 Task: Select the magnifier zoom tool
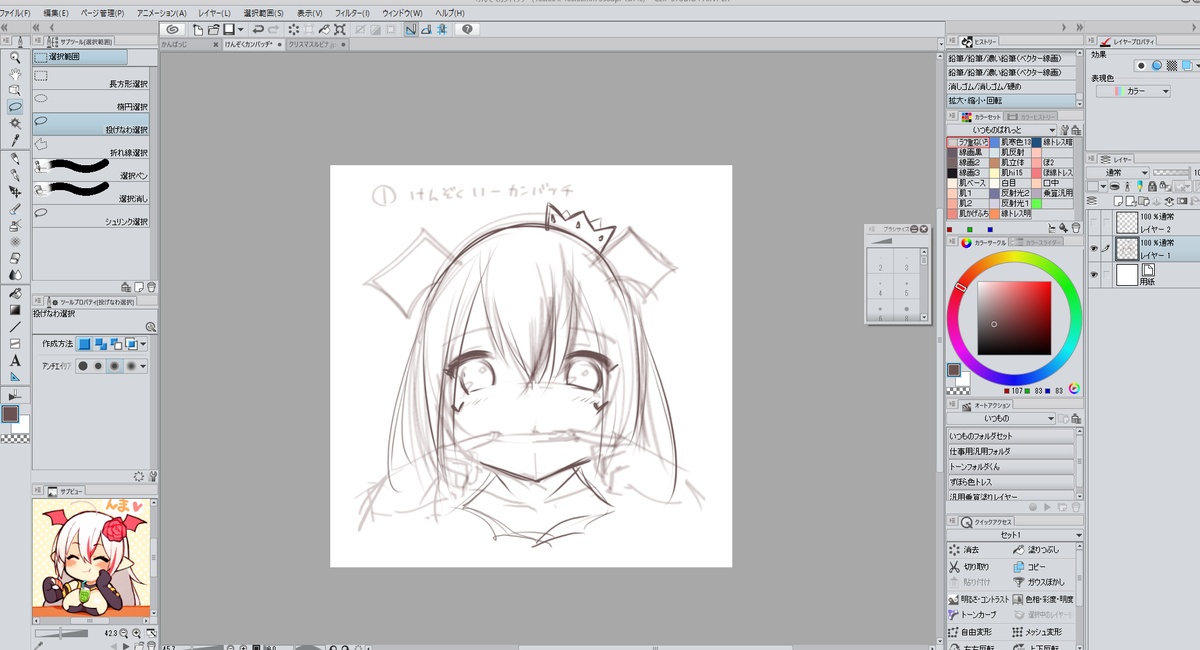click(x=15, y=57)
